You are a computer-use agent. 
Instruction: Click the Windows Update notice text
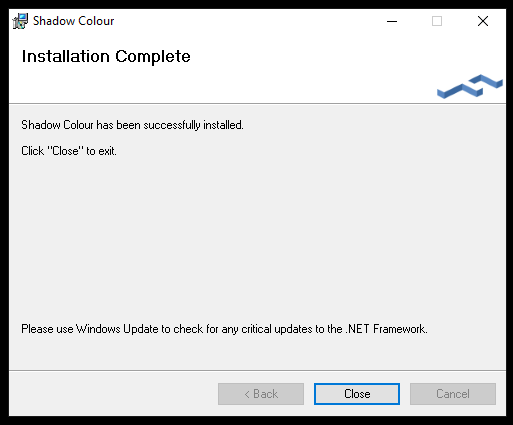[x=224, y=329]
